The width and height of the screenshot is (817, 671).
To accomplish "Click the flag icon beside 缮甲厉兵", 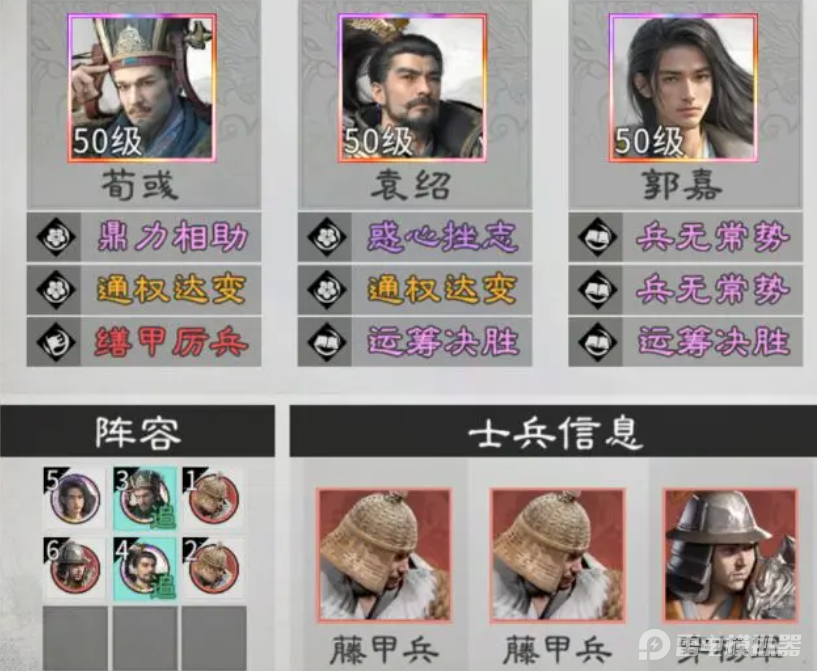I will pyautogui.click(x=56, y=342).
